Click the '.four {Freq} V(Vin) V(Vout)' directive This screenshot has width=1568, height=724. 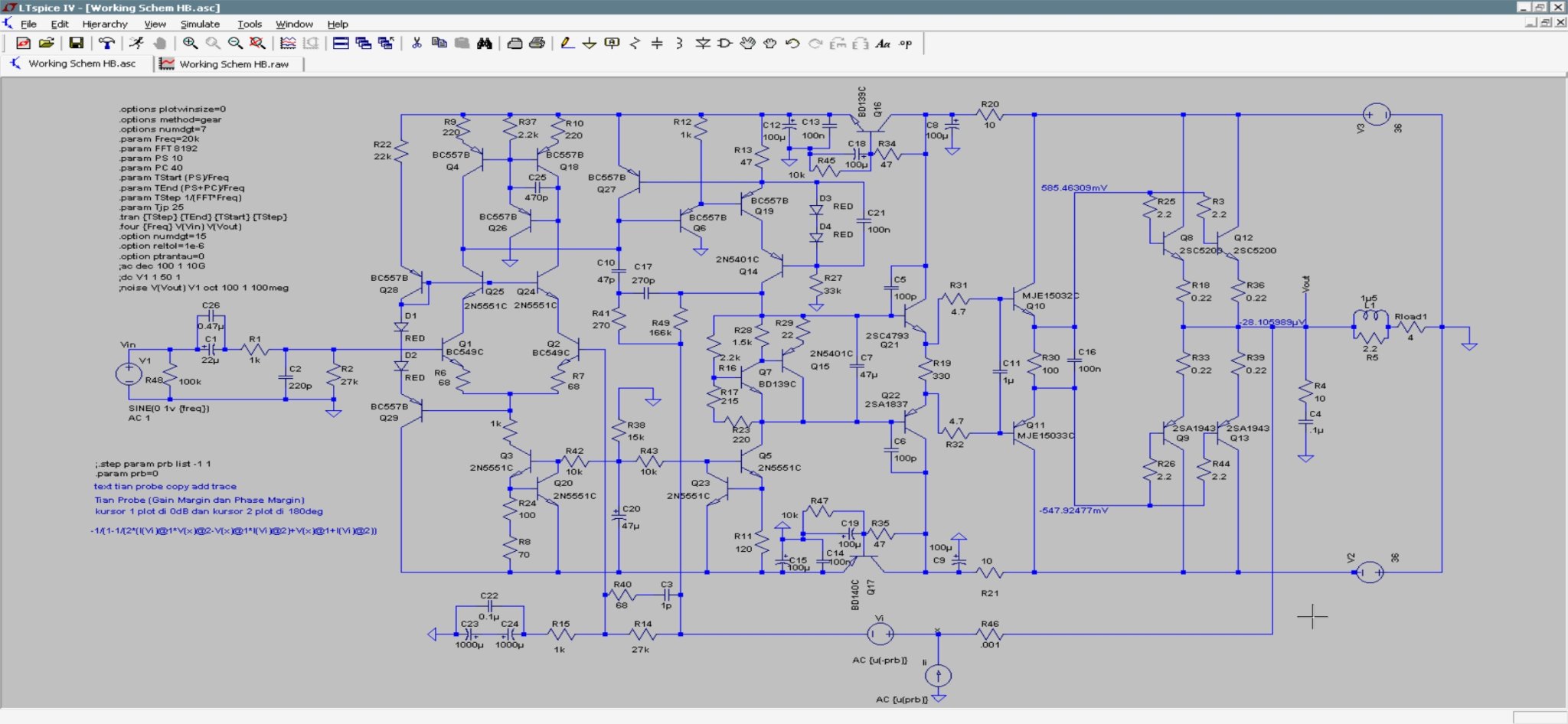181,227
